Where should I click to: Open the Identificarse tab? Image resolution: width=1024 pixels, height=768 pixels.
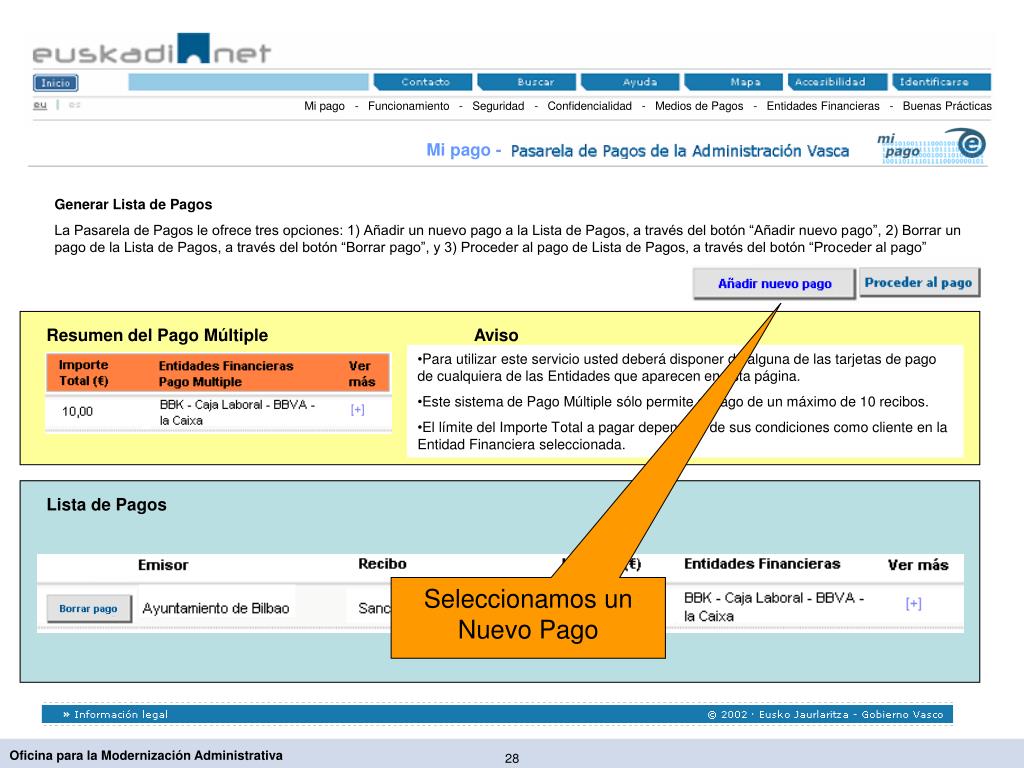point(941,82)
